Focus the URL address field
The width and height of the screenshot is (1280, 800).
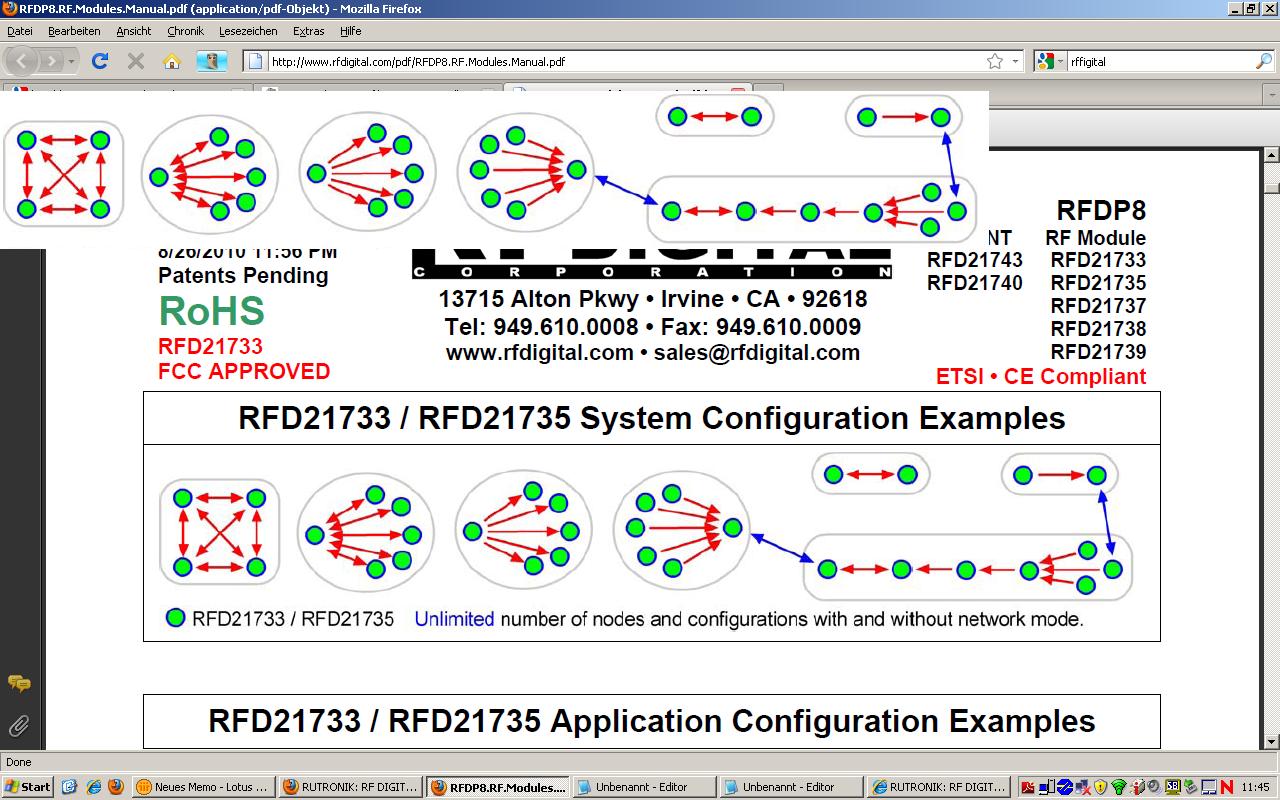(x=620, y=61)
